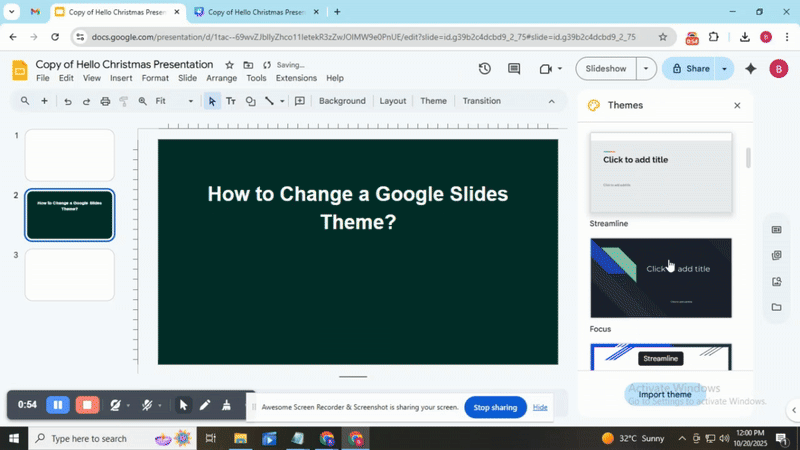This screenshot has height=450, width=800.
Task: Click the Shape tool icon
Action: point(250,101)
